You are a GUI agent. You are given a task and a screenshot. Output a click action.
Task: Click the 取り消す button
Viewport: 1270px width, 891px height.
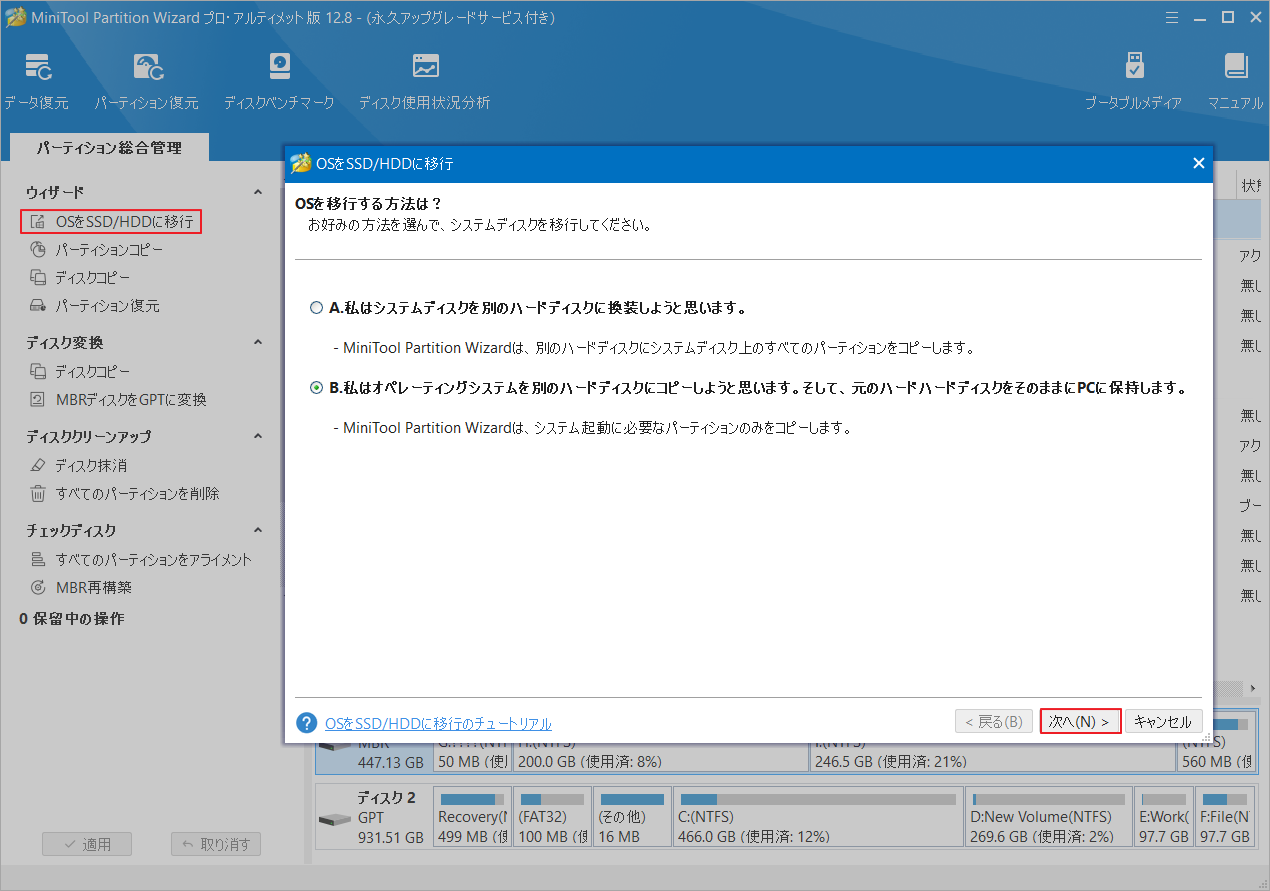[x=216, y=844]
